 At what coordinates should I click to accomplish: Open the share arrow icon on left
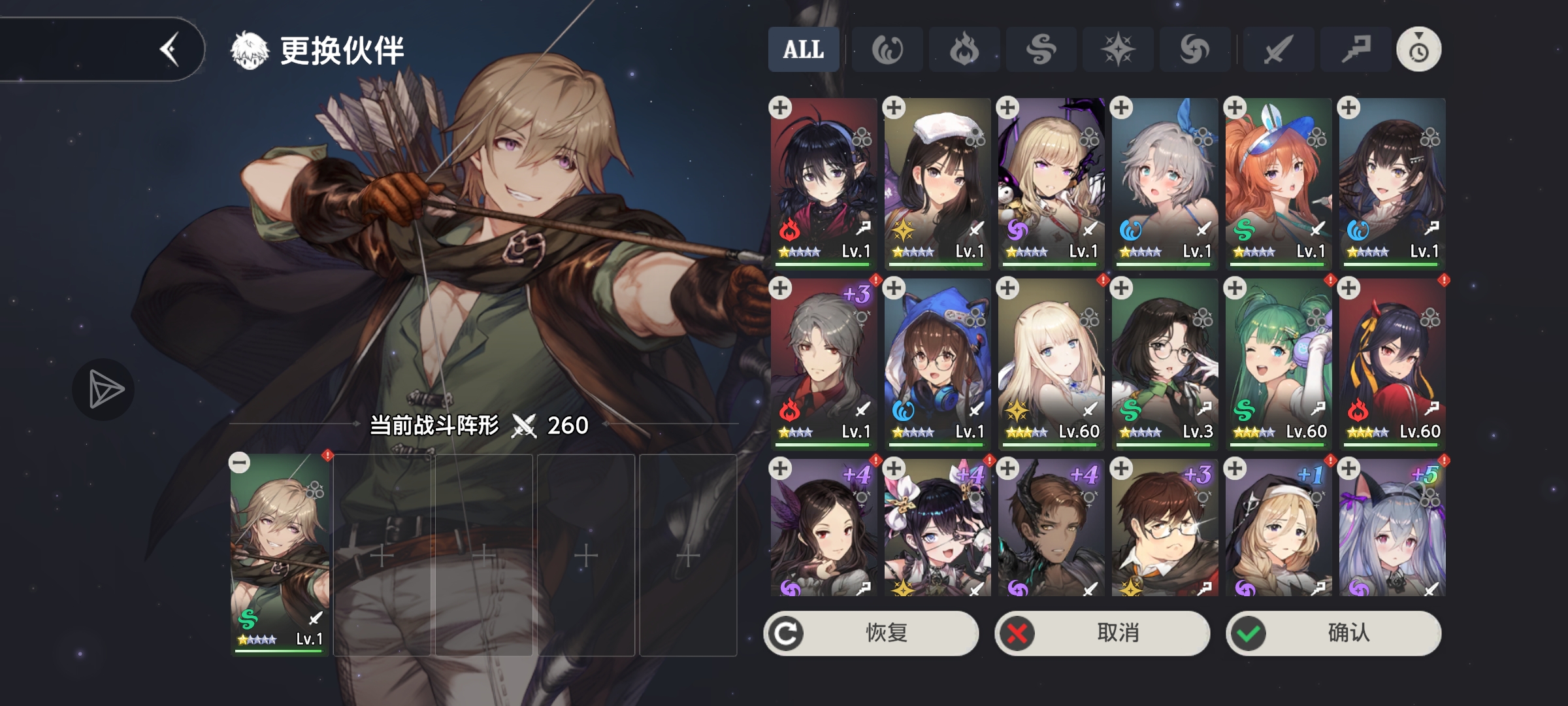click(103, 390)
